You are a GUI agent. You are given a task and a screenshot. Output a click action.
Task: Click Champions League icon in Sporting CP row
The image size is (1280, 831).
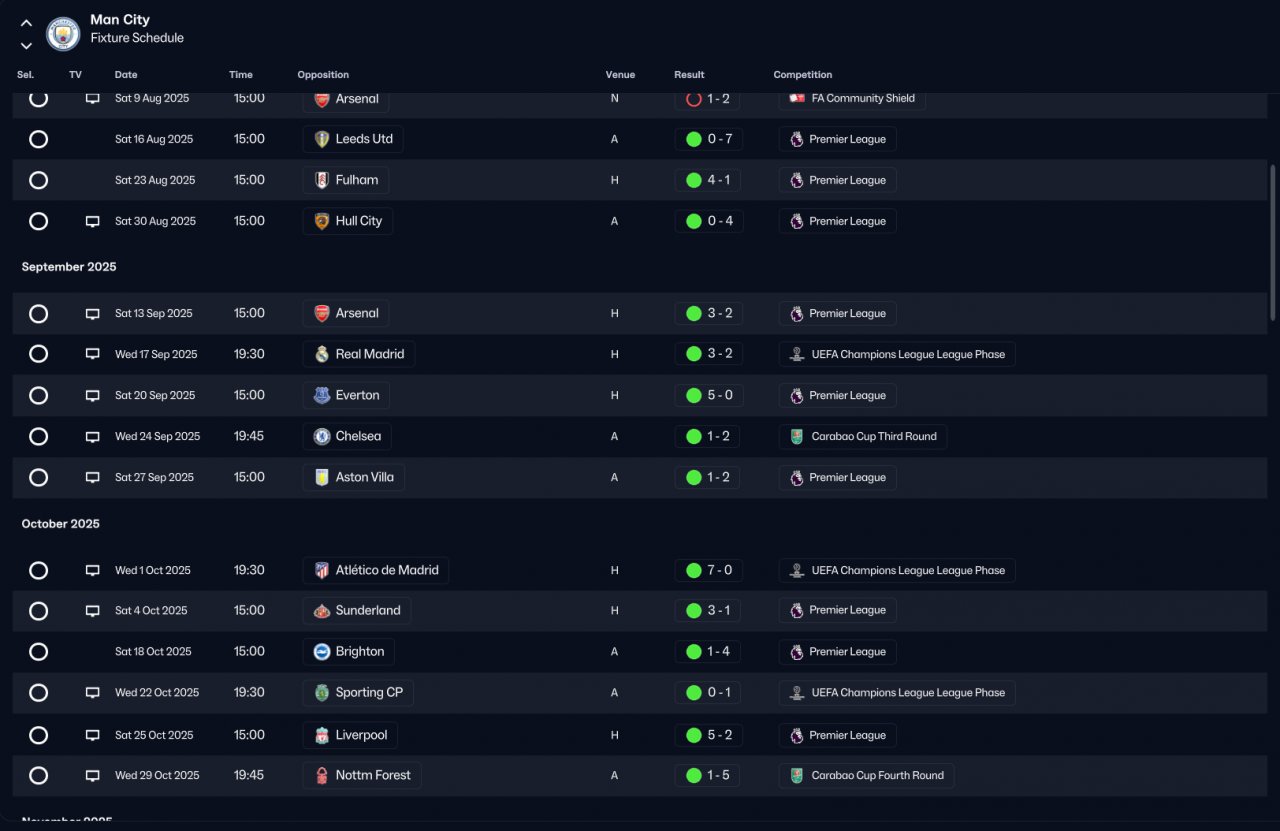[x=797, y=693]
